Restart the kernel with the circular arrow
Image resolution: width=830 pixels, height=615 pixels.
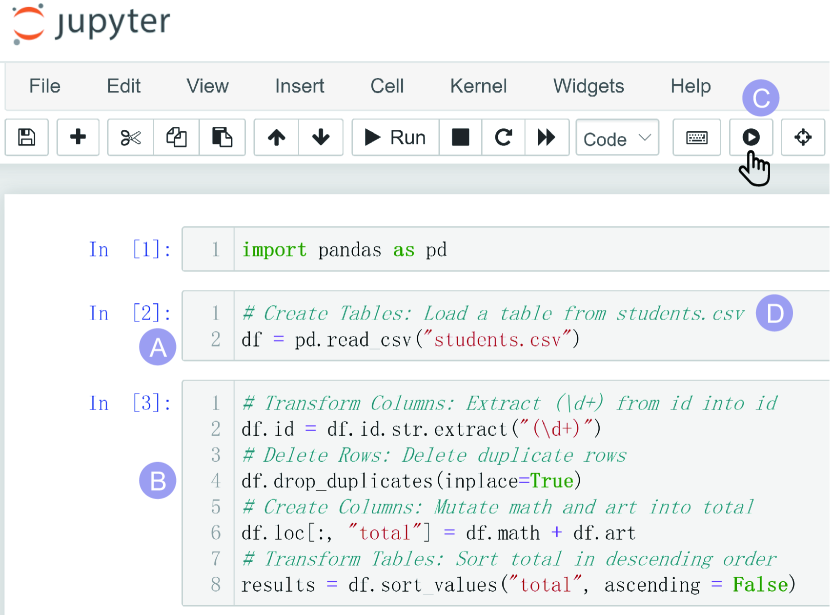pos(504,138)
